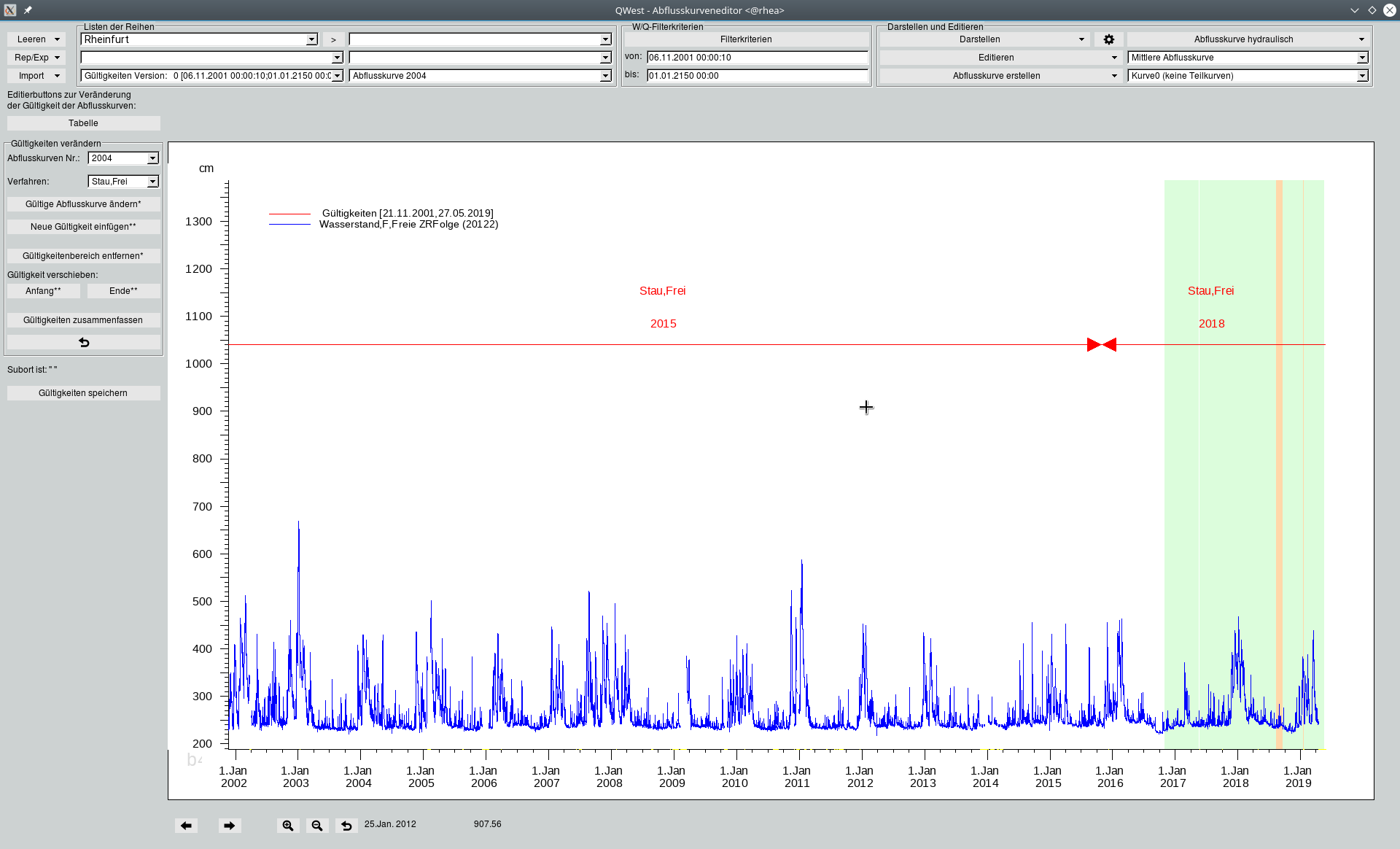Click undo arrow in Gültigkeiten panel
1400x849 pixels.
pyautogui.click(x=83, y=342)
